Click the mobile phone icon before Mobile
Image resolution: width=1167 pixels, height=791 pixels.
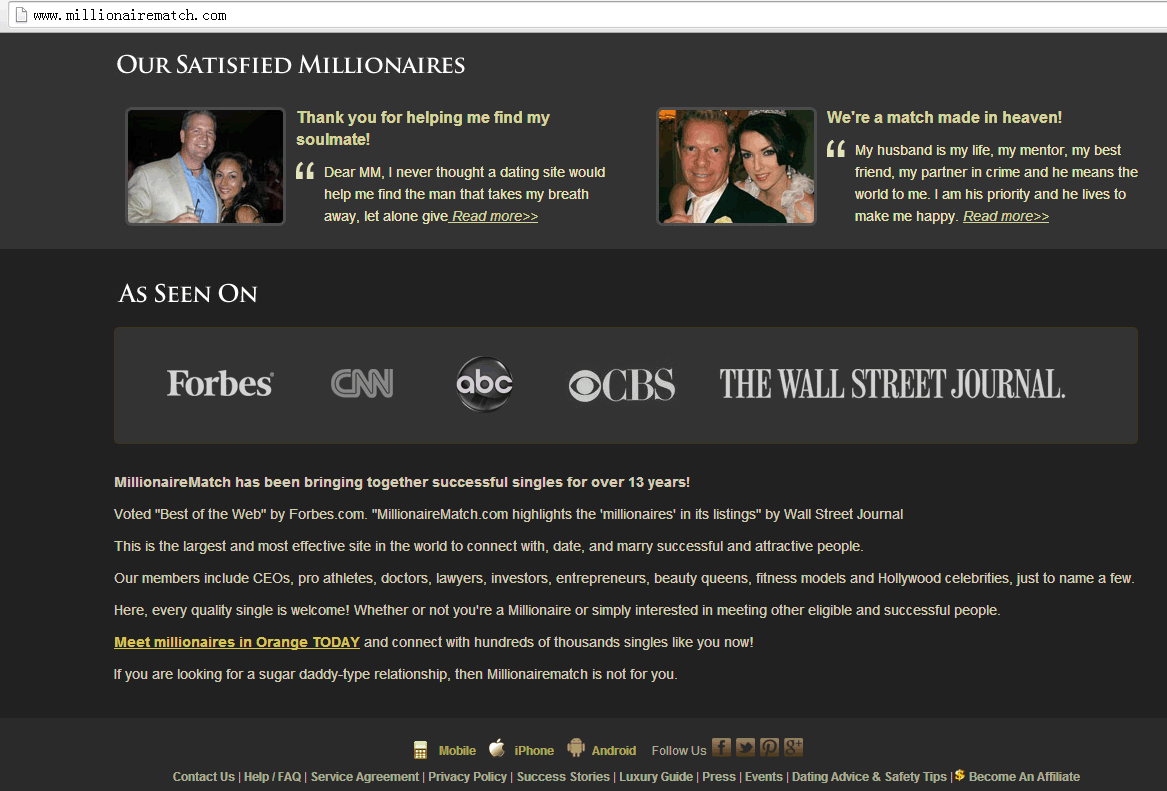421,750
